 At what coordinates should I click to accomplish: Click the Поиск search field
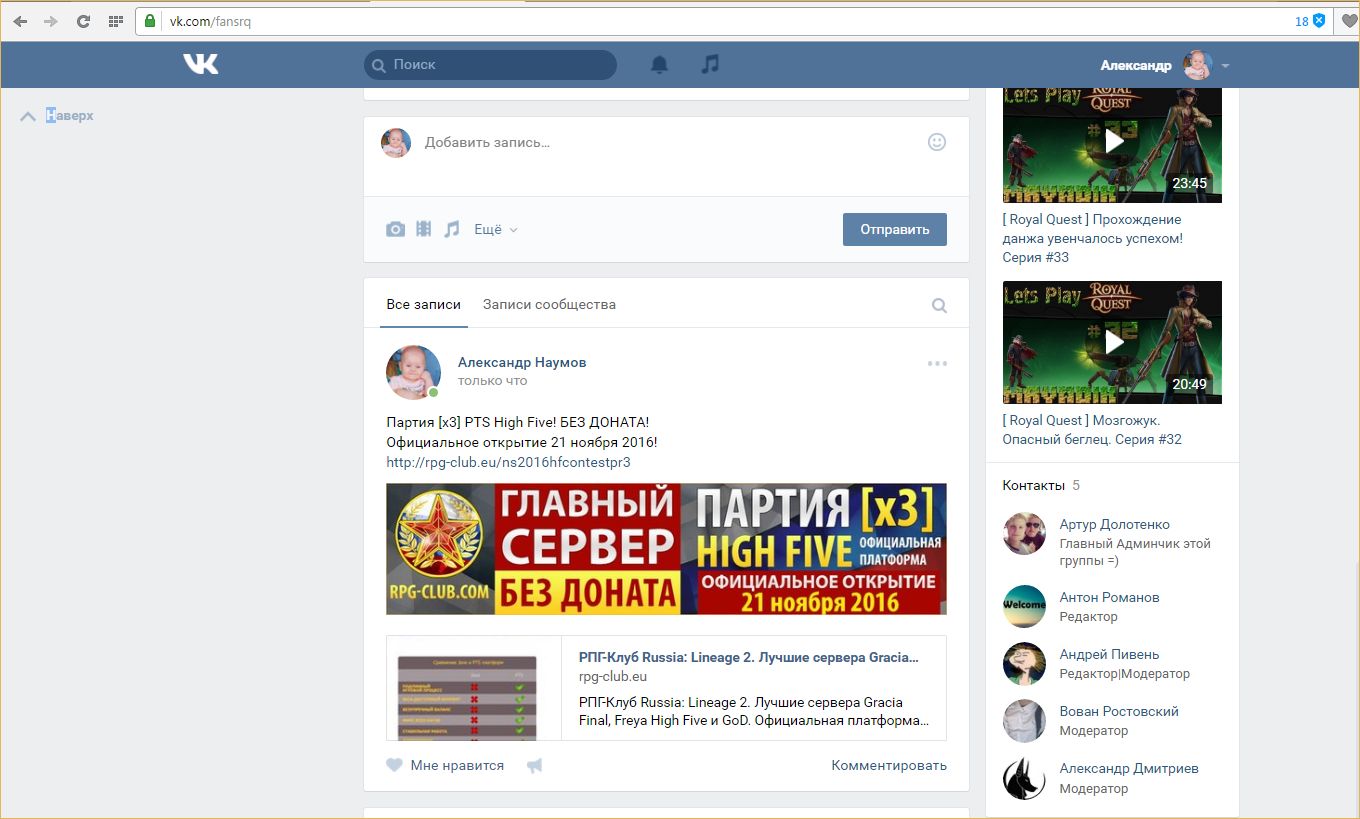(x=490, y=64)
